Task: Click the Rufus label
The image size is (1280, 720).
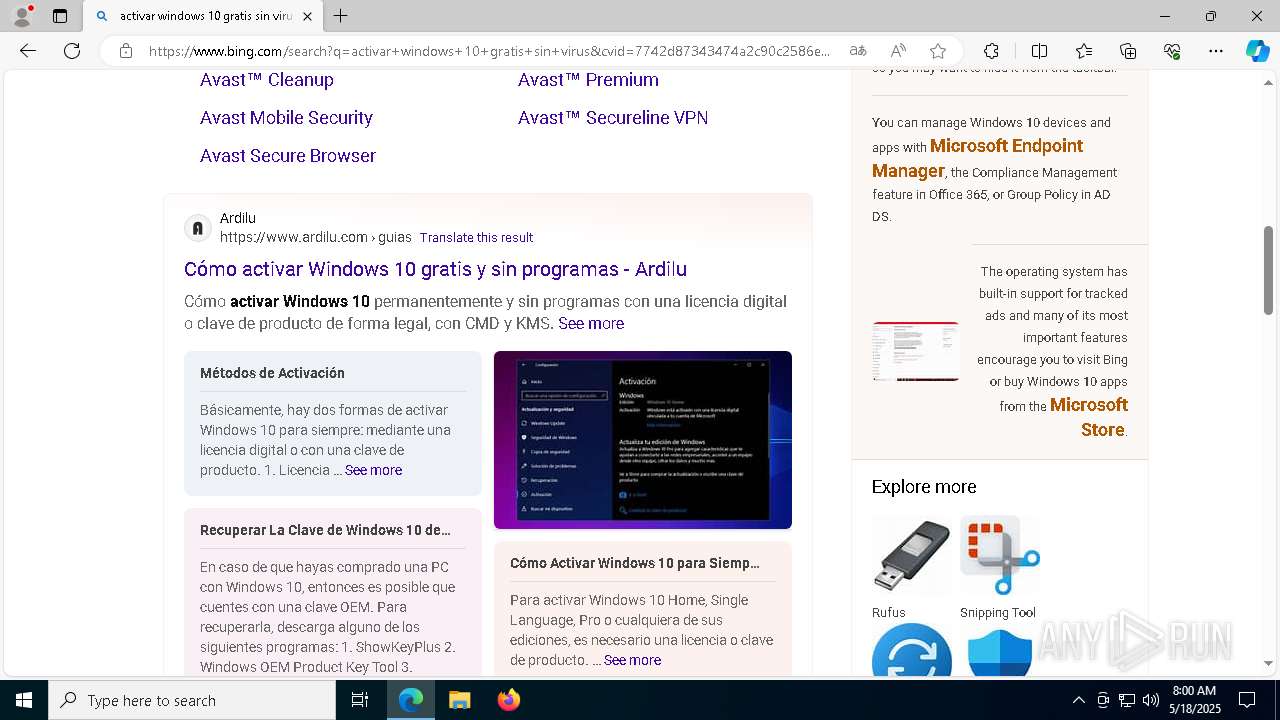Action: click(888, 613)
